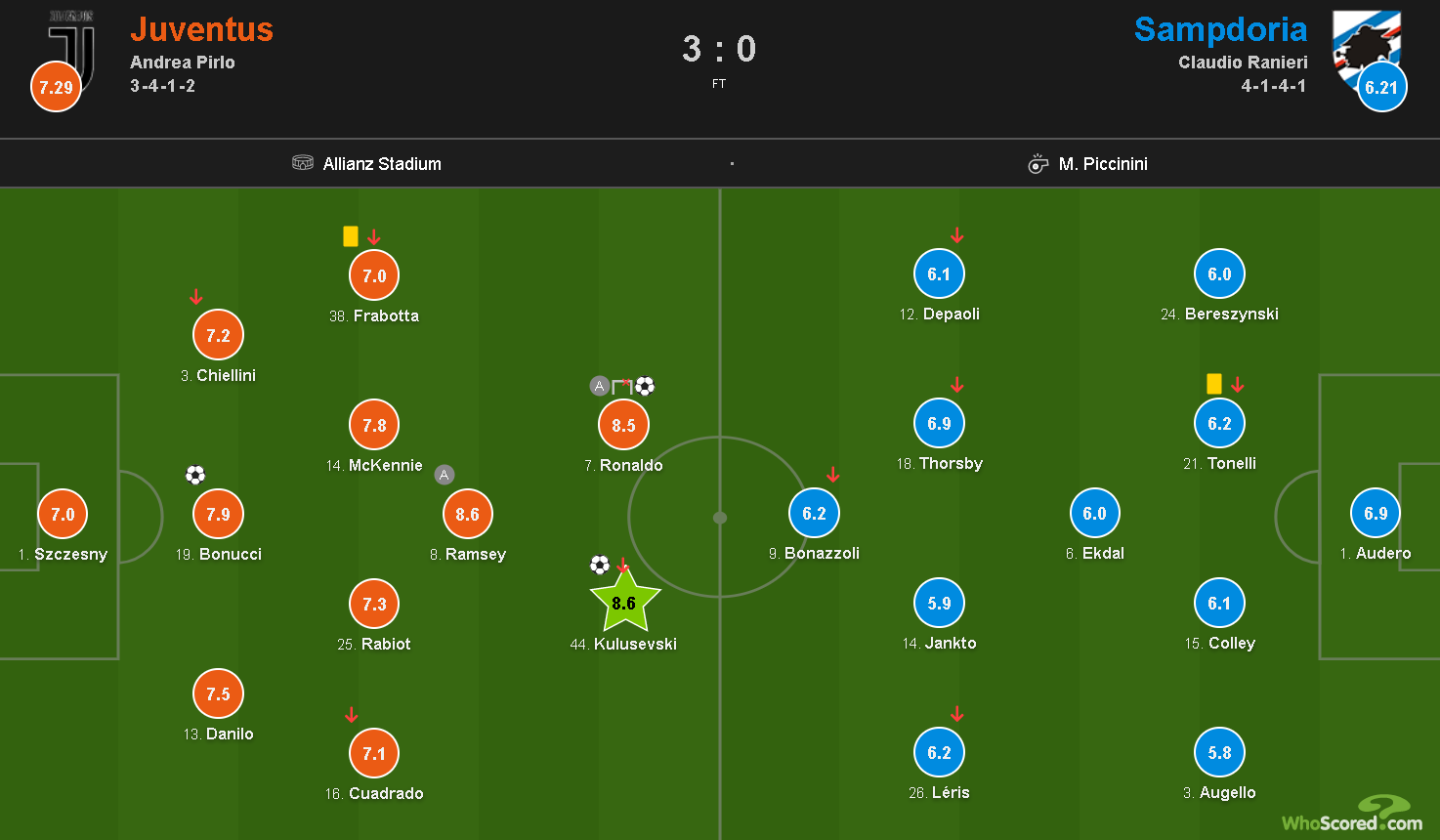This screenshot has height=840, width=1440.
Task: Click the stadium icon beside Allianz Stadium
Action: pos(303,163)
